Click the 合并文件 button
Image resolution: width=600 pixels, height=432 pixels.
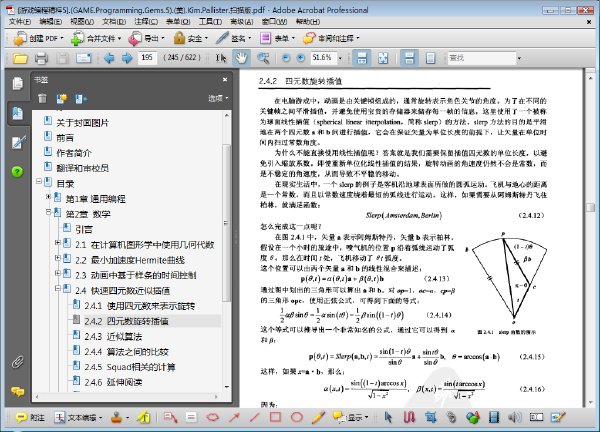[96, 38]
